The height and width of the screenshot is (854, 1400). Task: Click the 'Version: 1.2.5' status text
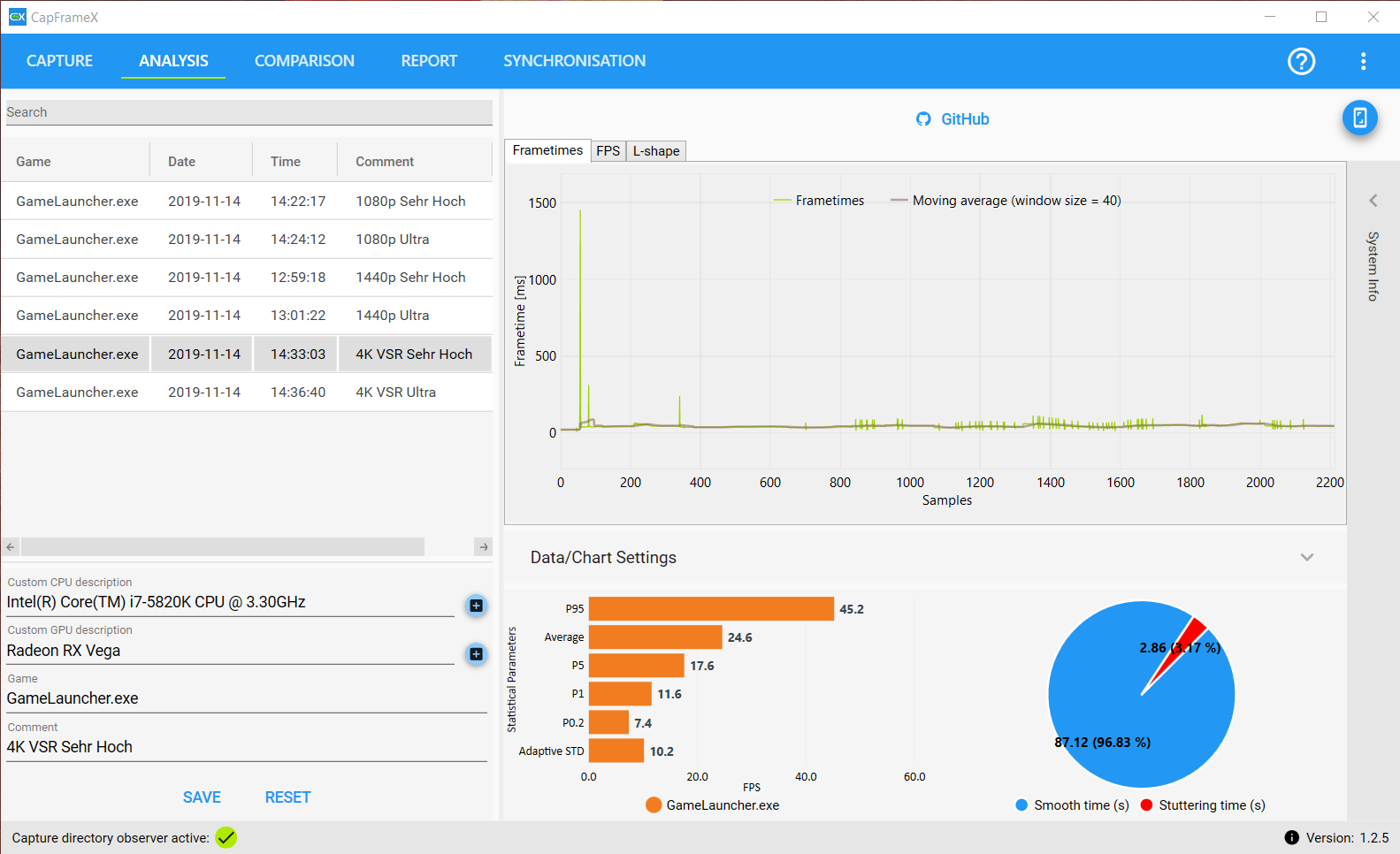pos(1347,838)
